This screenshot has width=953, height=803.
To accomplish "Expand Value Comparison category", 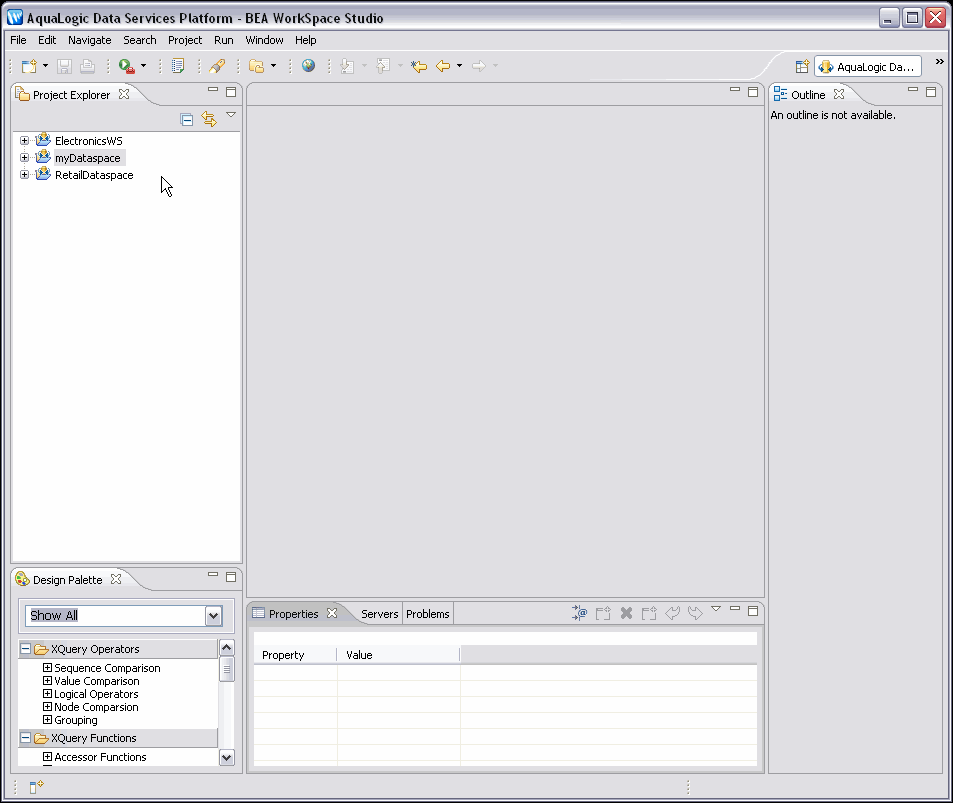I will pyautogui.click(x=47, y=681).
